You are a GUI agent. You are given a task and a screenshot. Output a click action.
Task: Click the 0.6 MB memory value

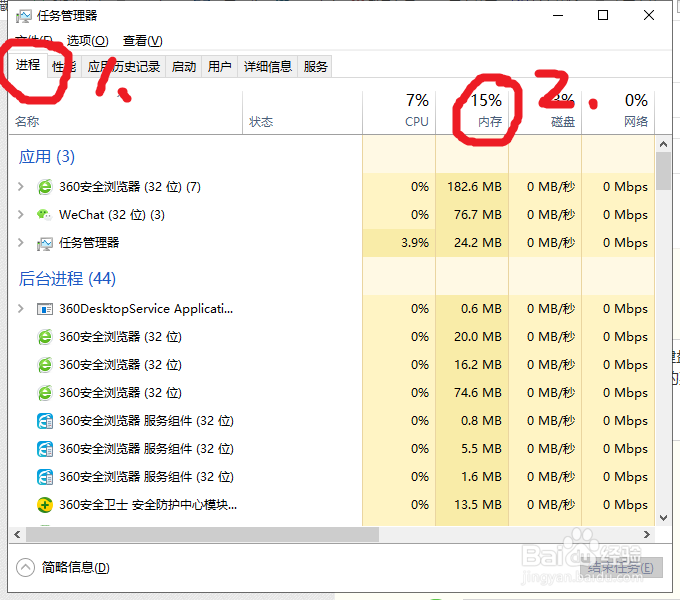481,309
